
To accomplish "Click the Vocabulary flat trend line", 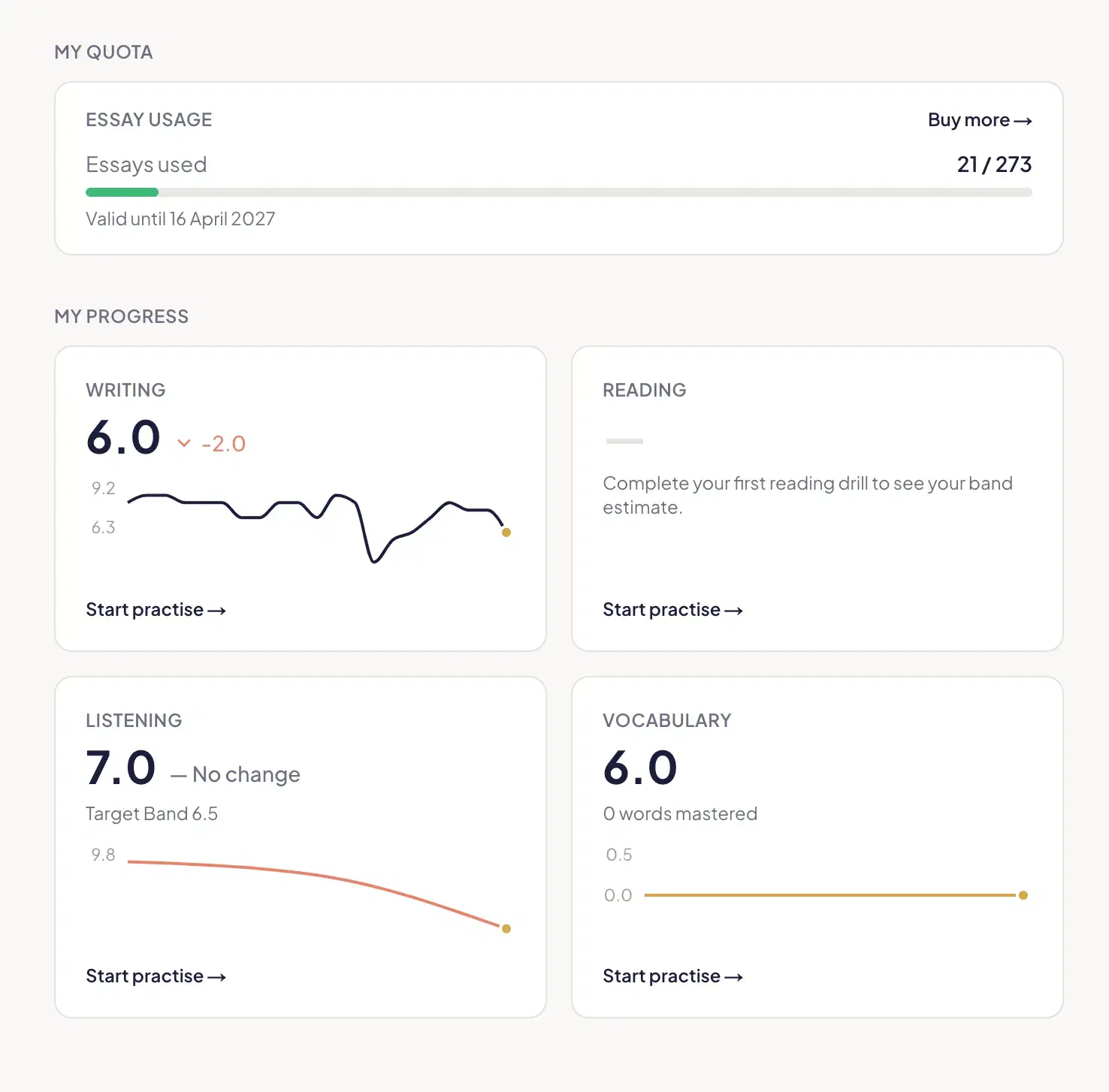I will click(x=836, y=895).
